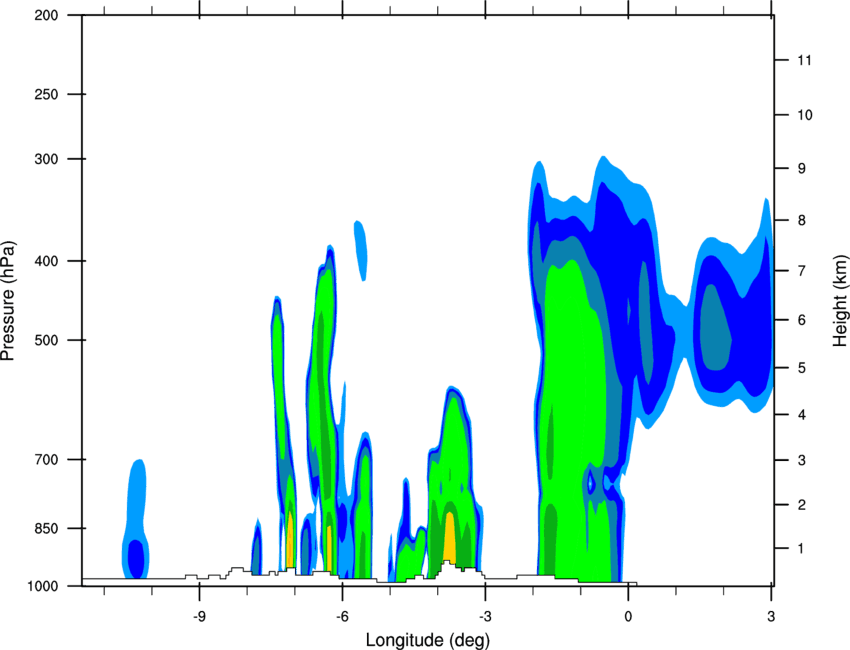This screenshot has height=650, width=850.
Task: Click the 300 pressure tick label
Action: point(46,159)
